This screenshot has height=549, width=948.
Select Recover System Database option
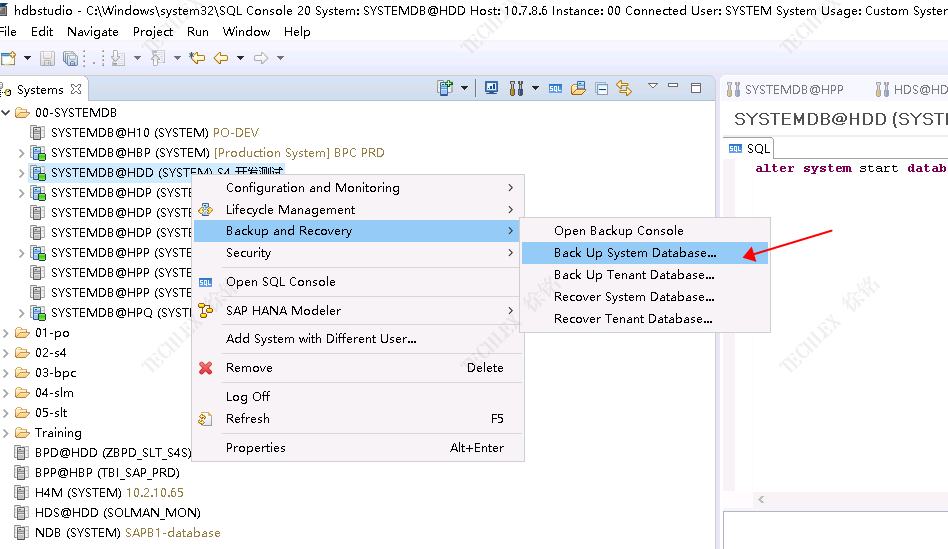click(x=634, y=297)
